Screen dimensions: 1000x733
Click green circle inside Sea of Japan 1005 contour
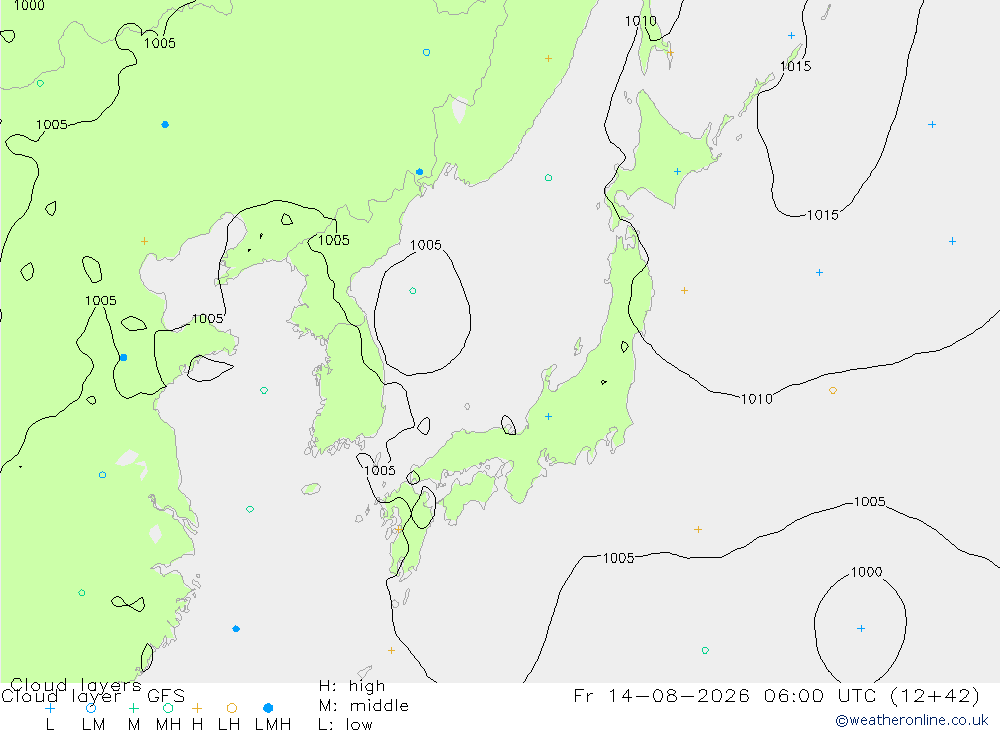413,291
